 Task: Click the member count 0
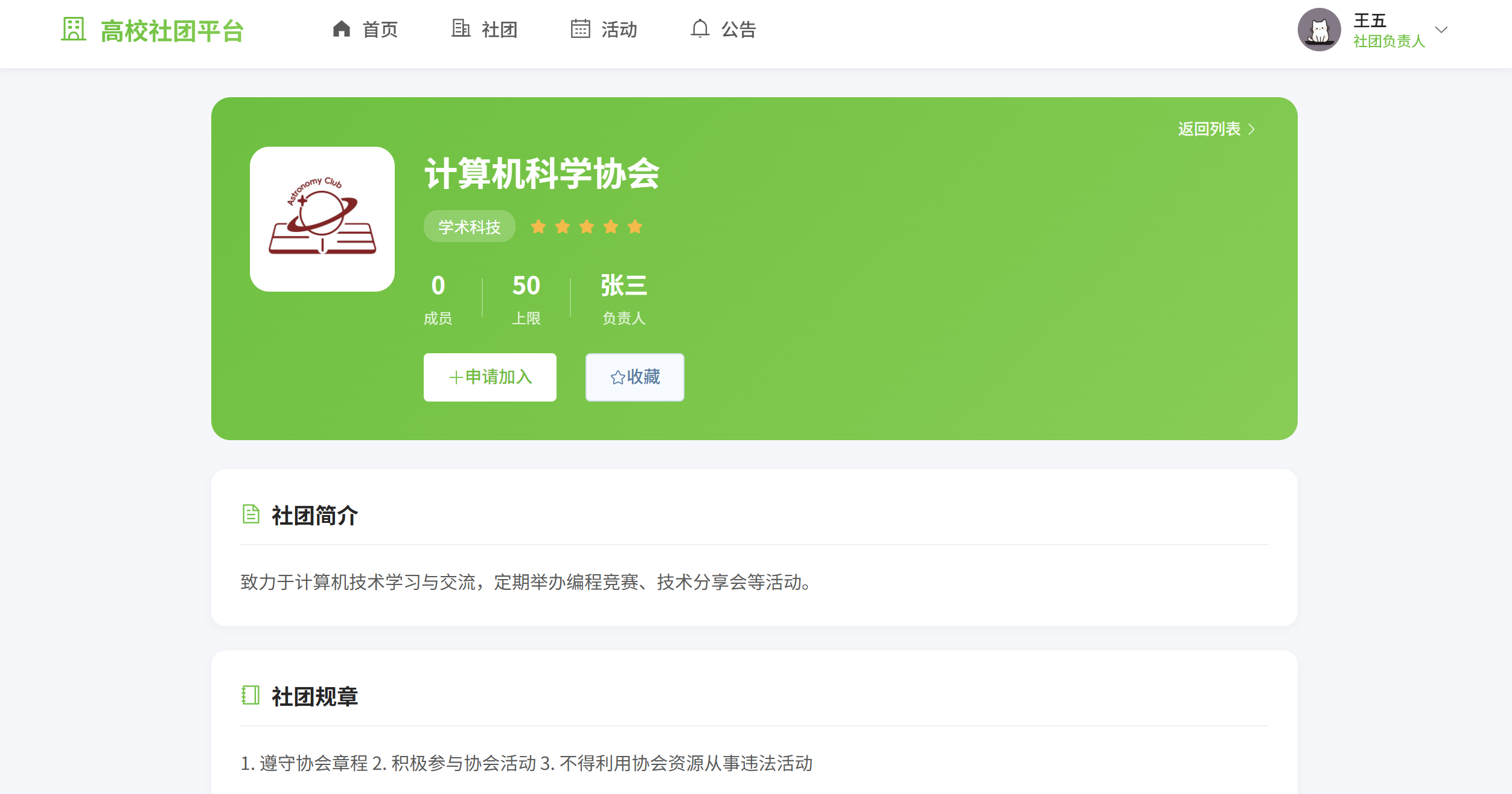click(x=438, y=286)
